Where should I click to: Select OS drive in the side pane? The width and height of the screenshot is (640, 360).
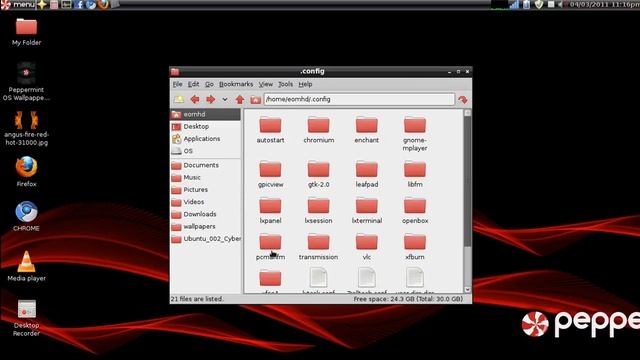[x=205, y=151]
